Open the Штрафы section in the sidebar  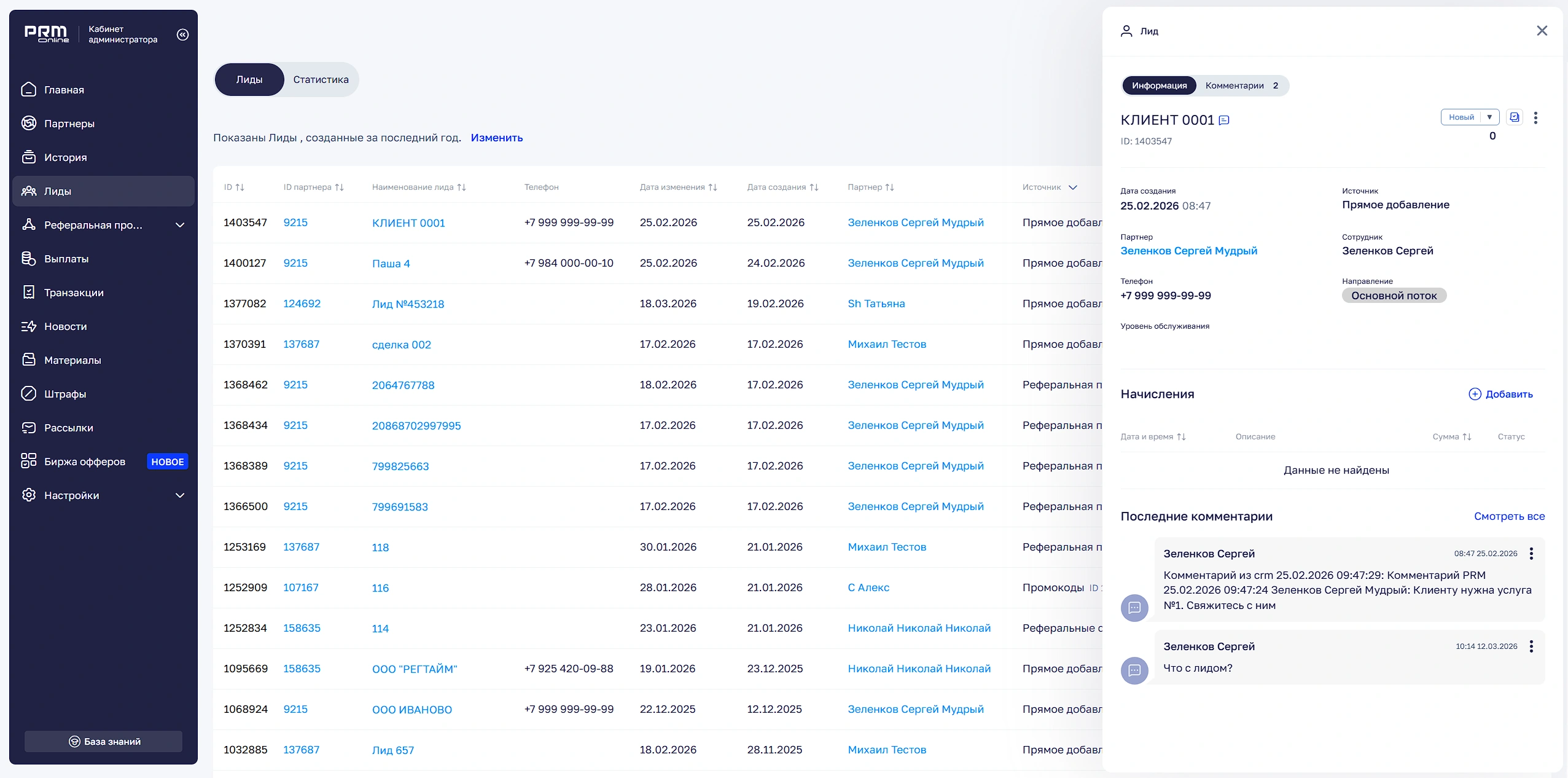pyautogui.click(x=64, y=394)
